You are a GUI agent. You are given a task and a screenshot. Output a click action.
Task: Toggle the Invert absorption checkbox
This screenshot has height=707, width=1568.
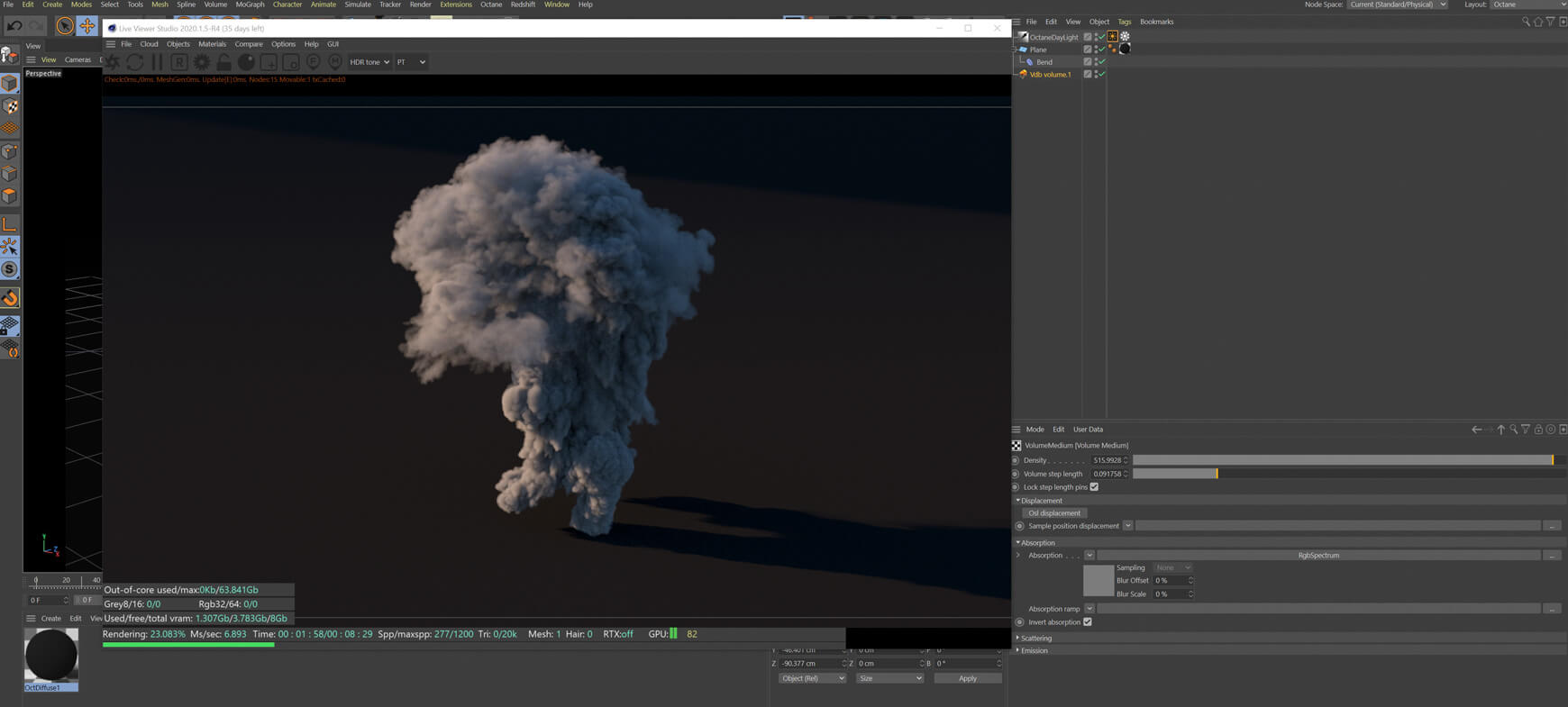coord(1088,622)
